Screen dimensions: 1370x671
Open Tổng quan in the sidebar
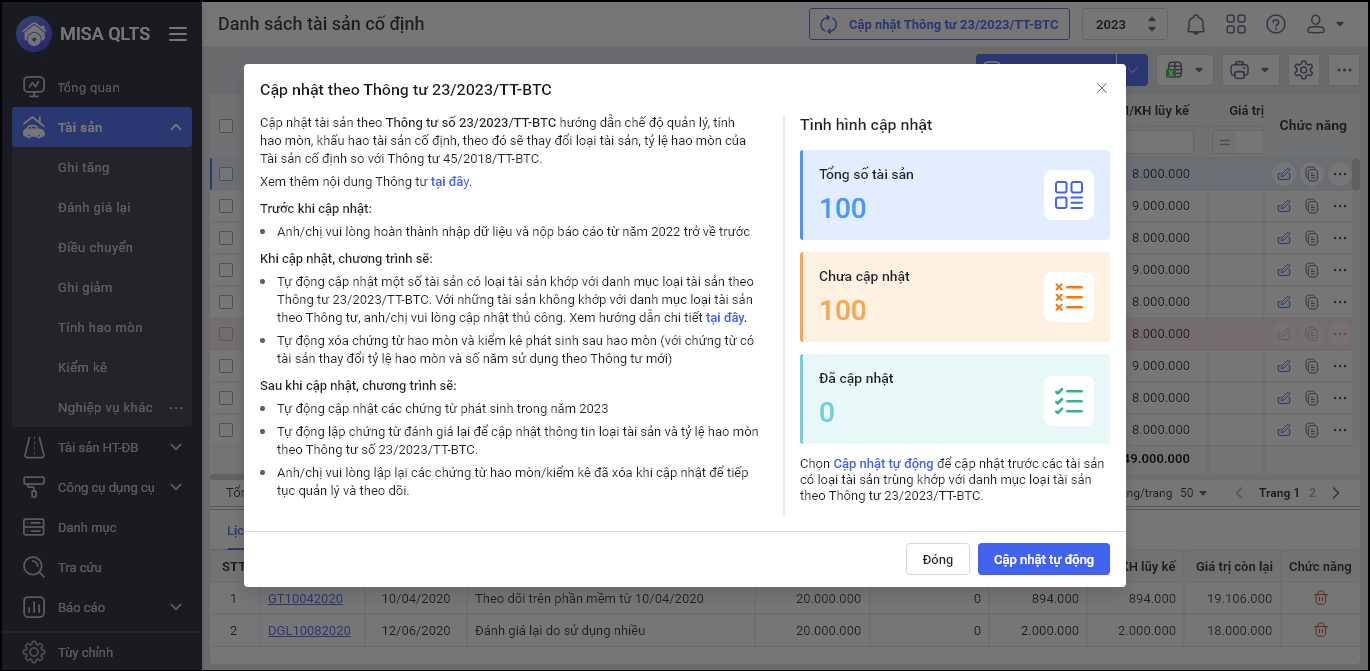click(88, 87)
